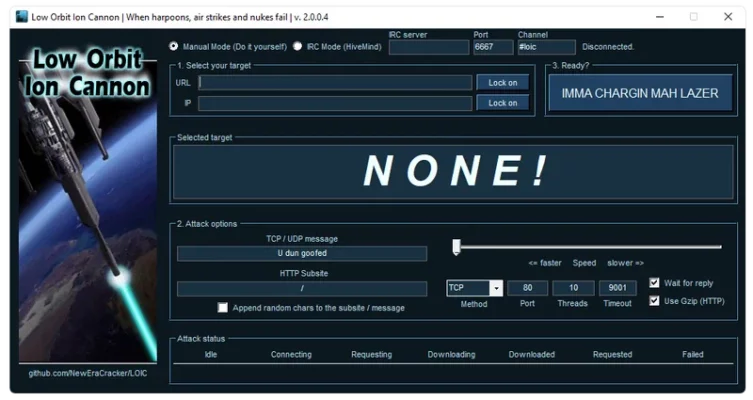753x400 pixels.
Task: Click the Failed column header
Action: coord(692,354)
